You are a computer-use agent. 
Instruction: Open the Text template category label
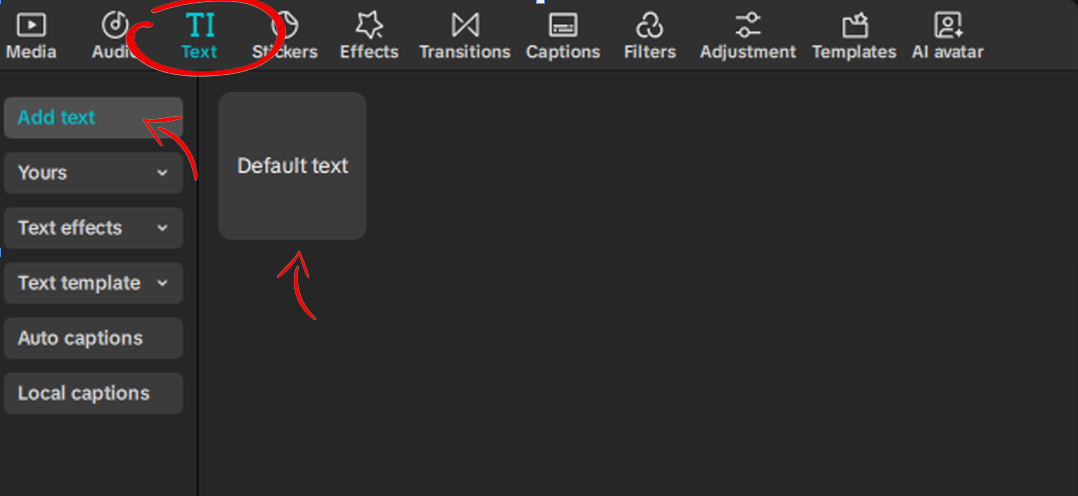click(x=79, y=283)
